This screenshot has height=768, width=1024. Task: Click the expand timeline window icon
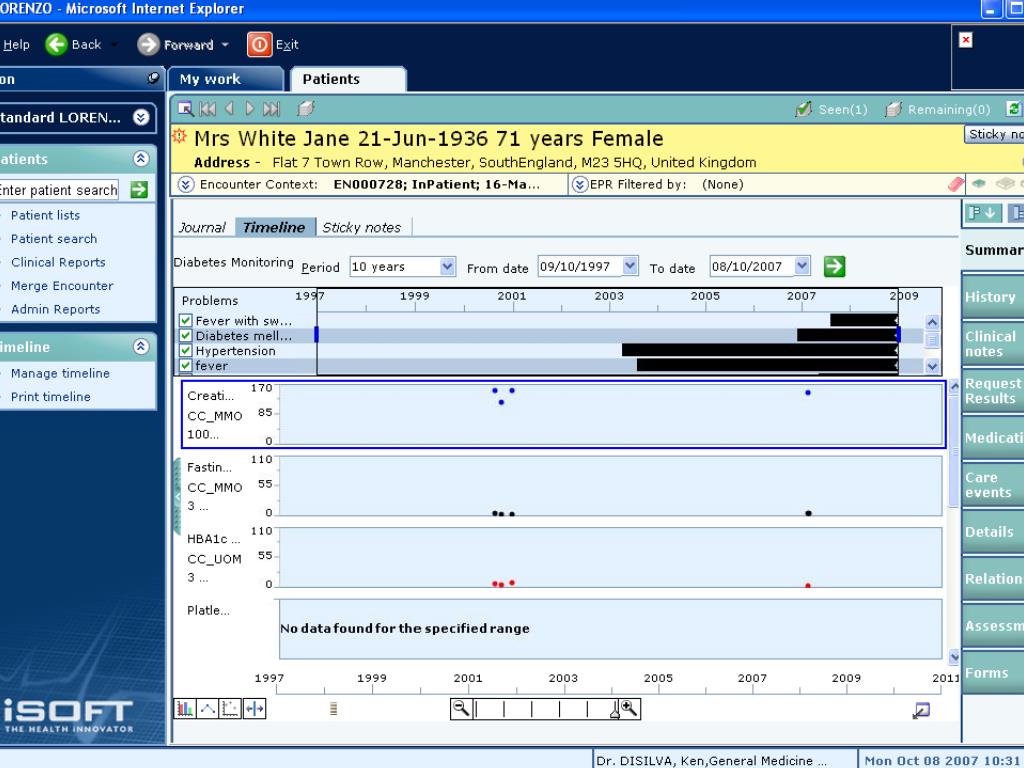tap(921, 711)
